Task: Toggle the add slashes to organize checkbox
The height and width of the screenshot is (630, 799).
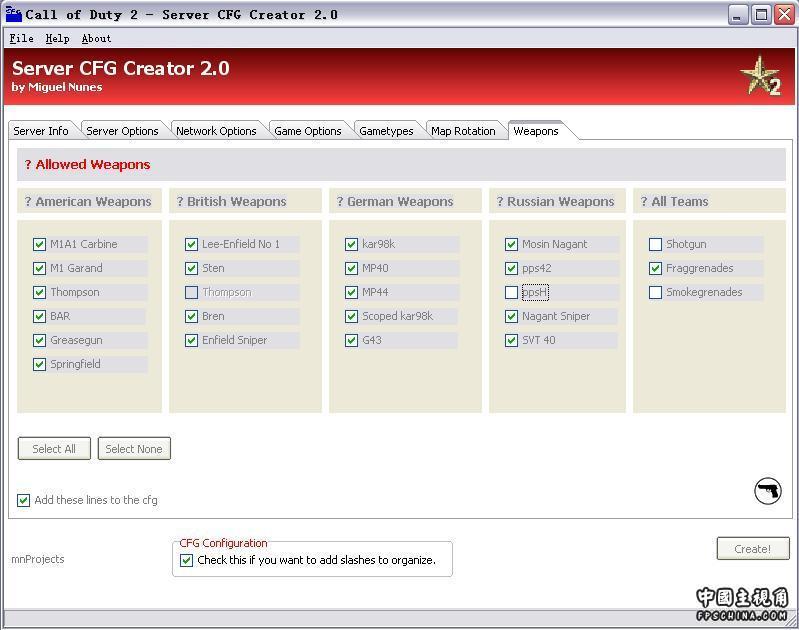Action: tap(187, 560)
